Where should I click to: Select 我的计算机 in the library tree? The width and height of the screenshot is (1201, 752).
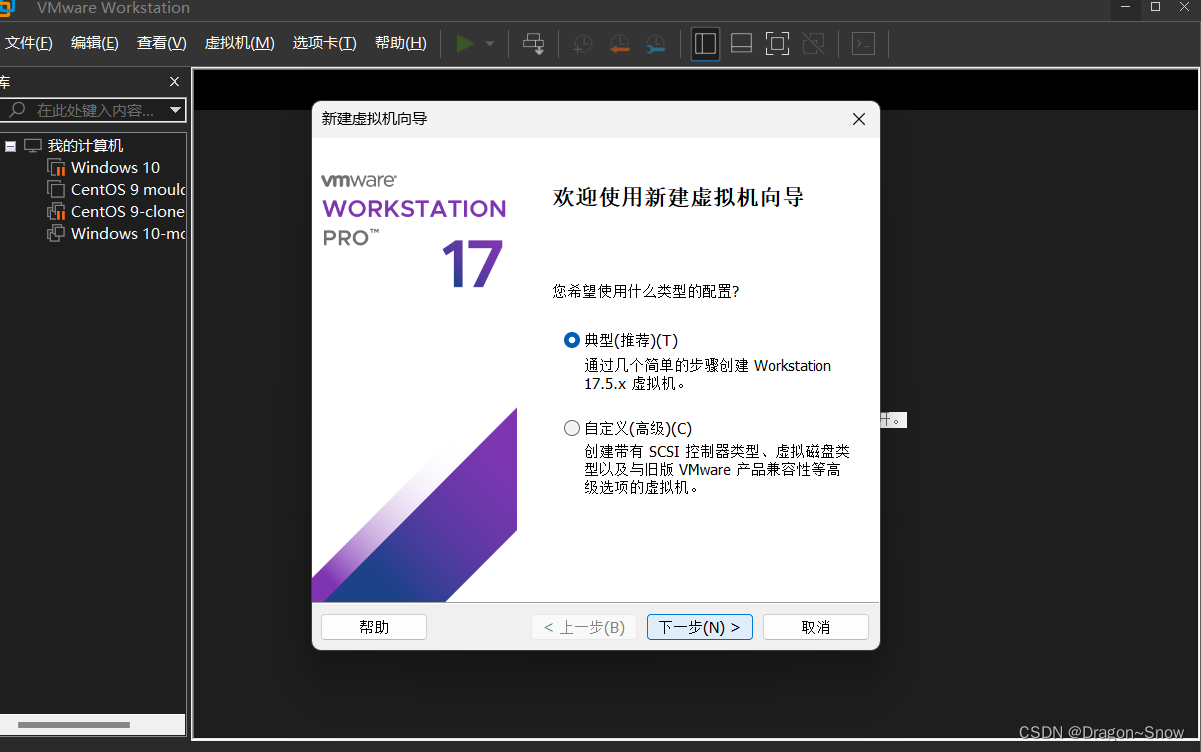pyautogui.click(x=85, y=146)
